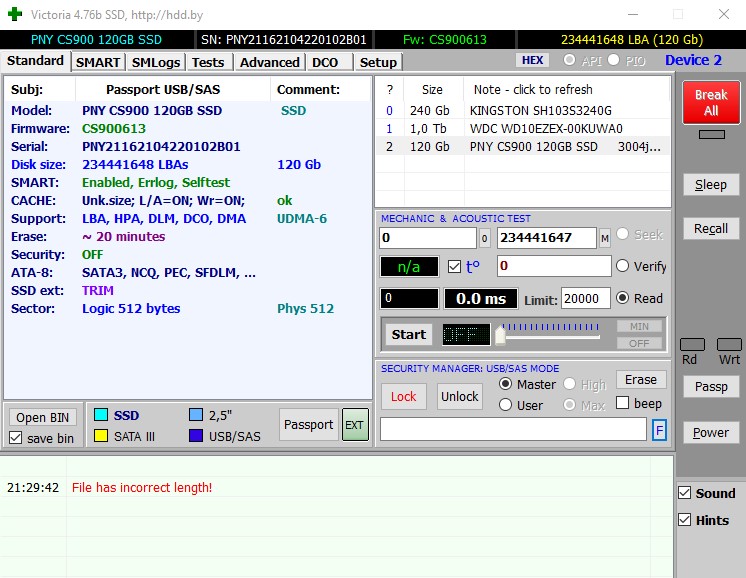Image resolution: width=746 pixels, height=578 pixels.
Task: Toggle the 'save bin' checkbox
Action: tap(16, 438)
